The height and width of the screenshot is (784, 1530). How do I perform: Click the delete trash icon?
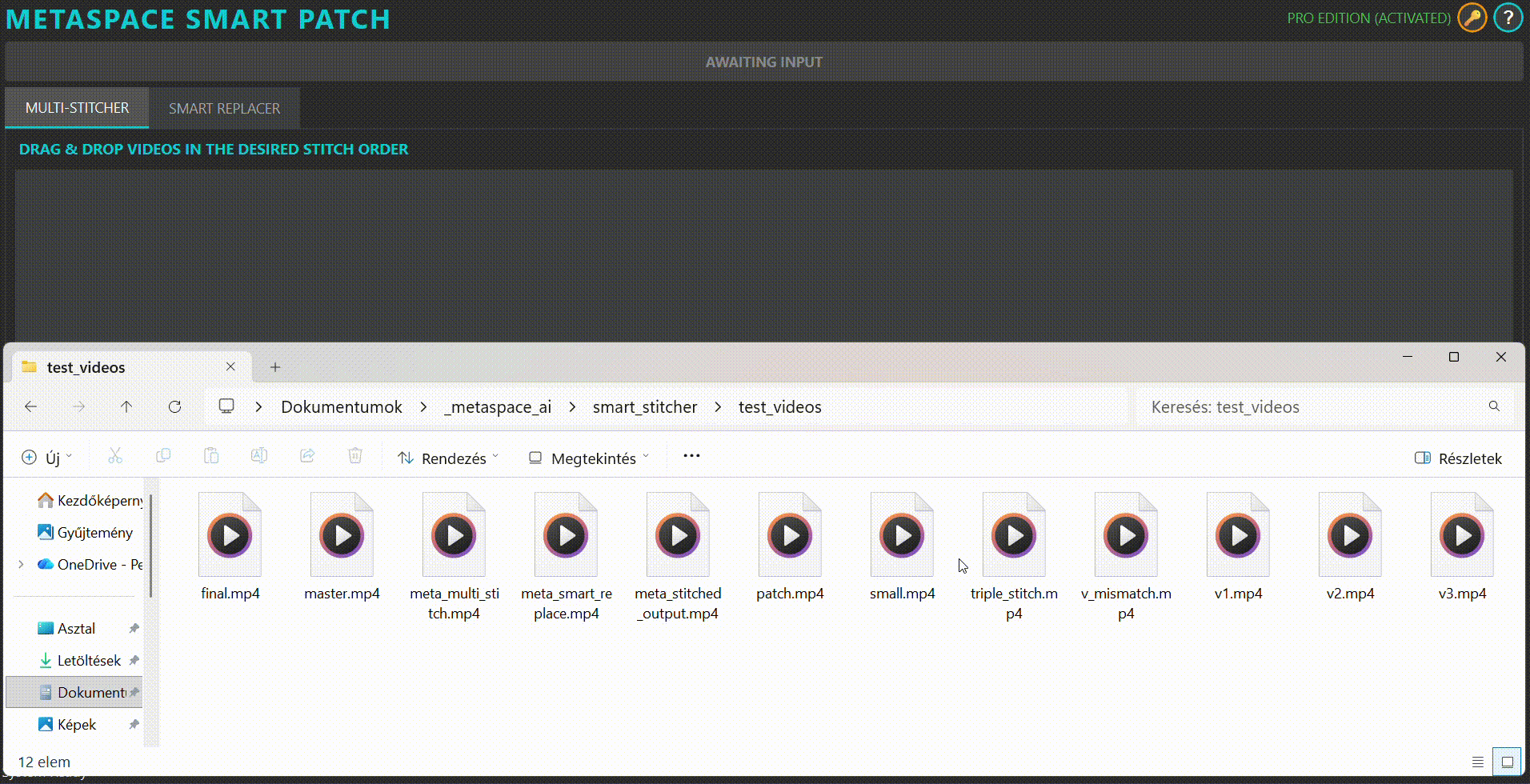(x=355, y=456)
